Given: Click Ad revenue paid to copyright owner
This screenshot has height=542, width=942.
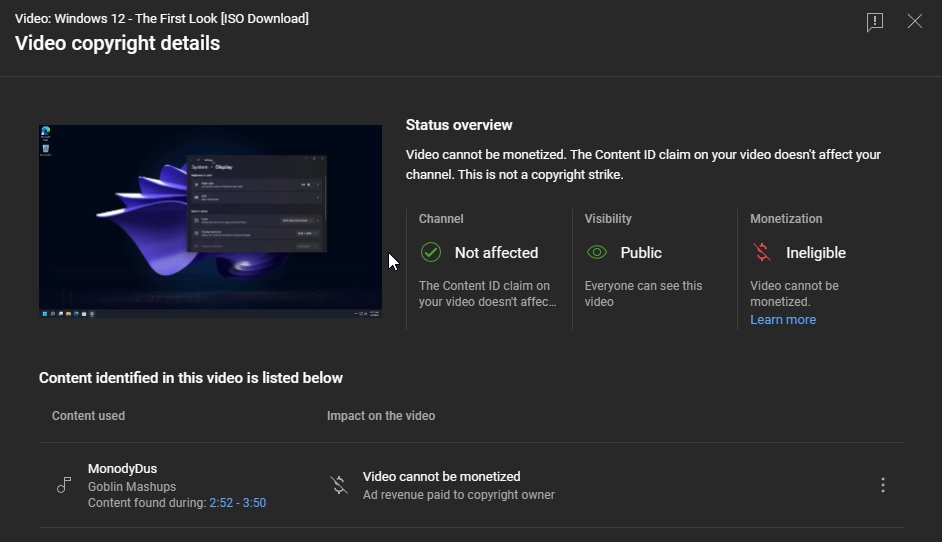Looking at the screenshot, I should coord(458,495).
